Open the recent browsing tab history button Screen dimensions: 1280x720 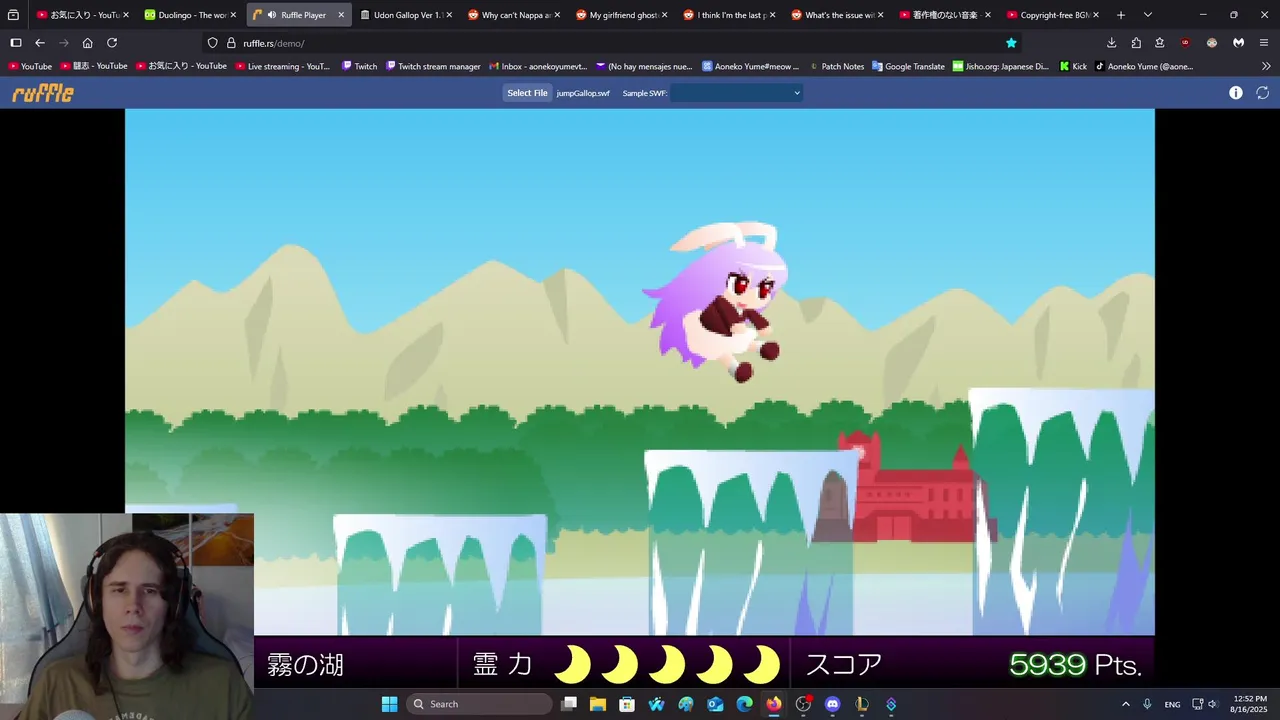tap(14, 15)
